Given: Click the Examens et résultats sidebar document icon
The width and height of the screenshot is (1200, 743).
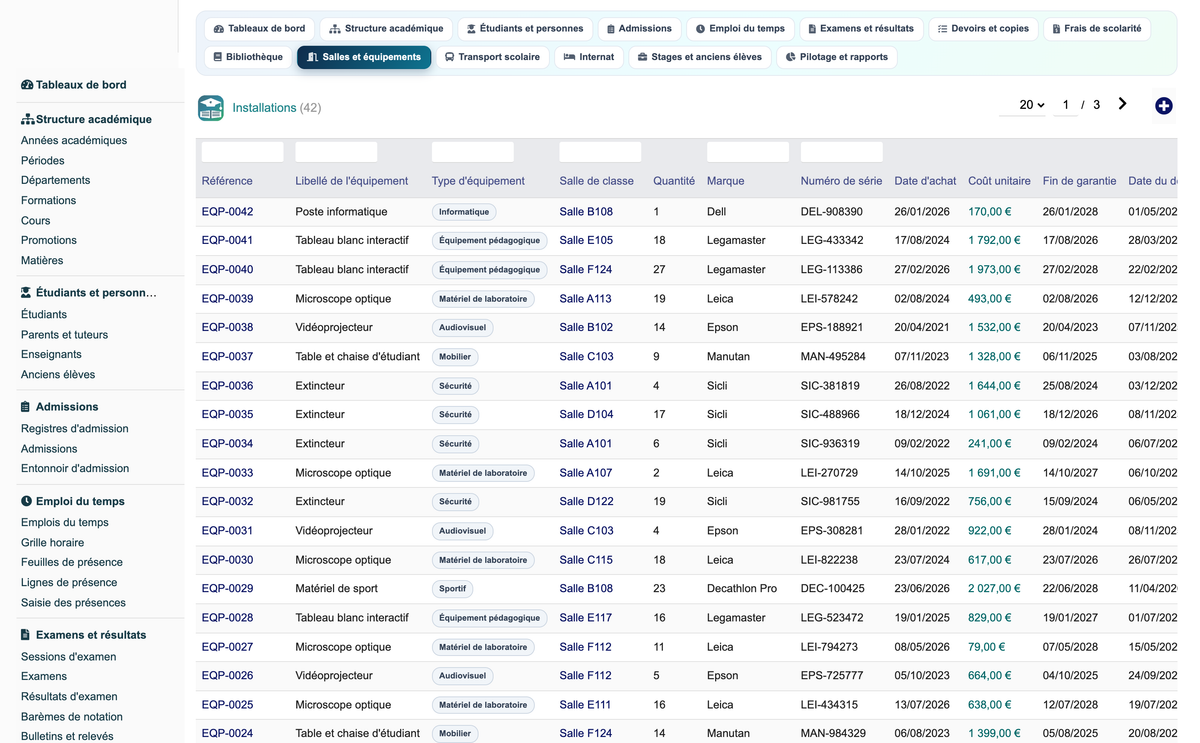Looking at the screenshot, I should click(26, 635).
